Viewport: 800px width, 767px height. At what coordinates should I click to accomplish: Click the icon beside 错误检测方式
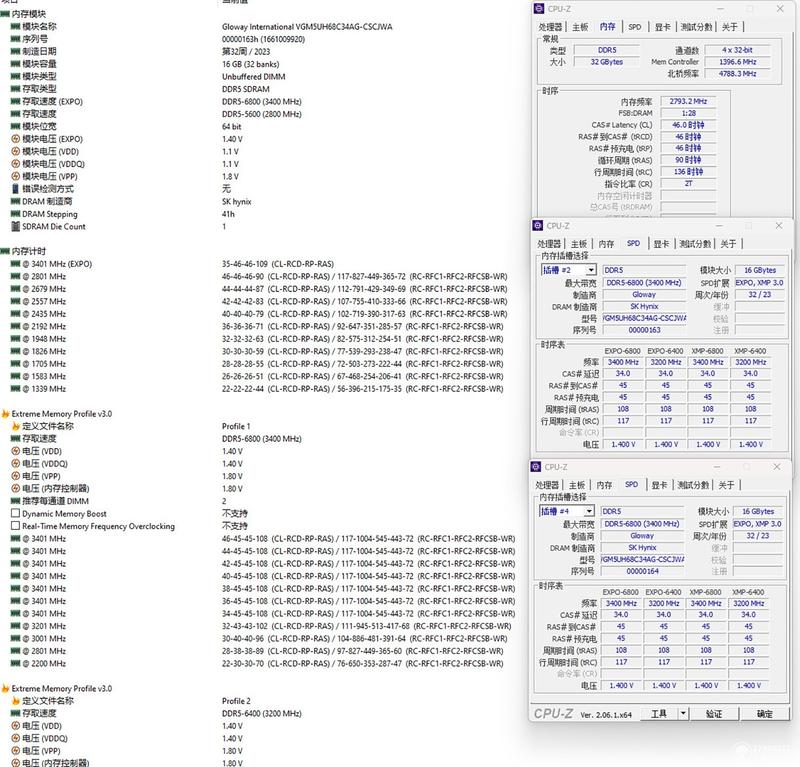click(x=15, y=189)
